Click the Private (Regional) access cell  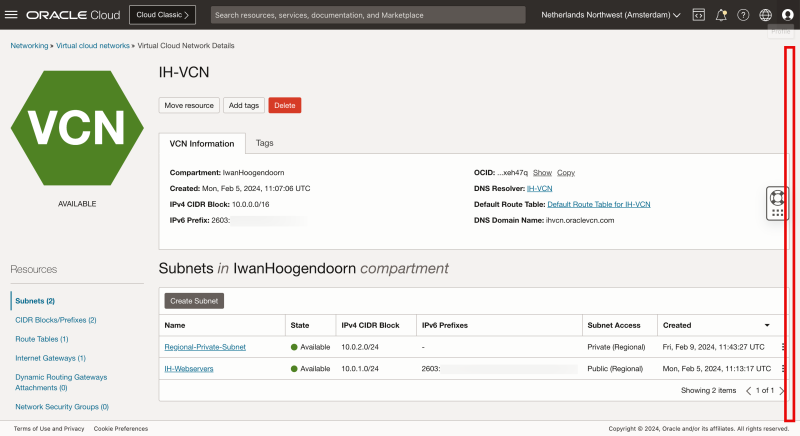point(616,347)
